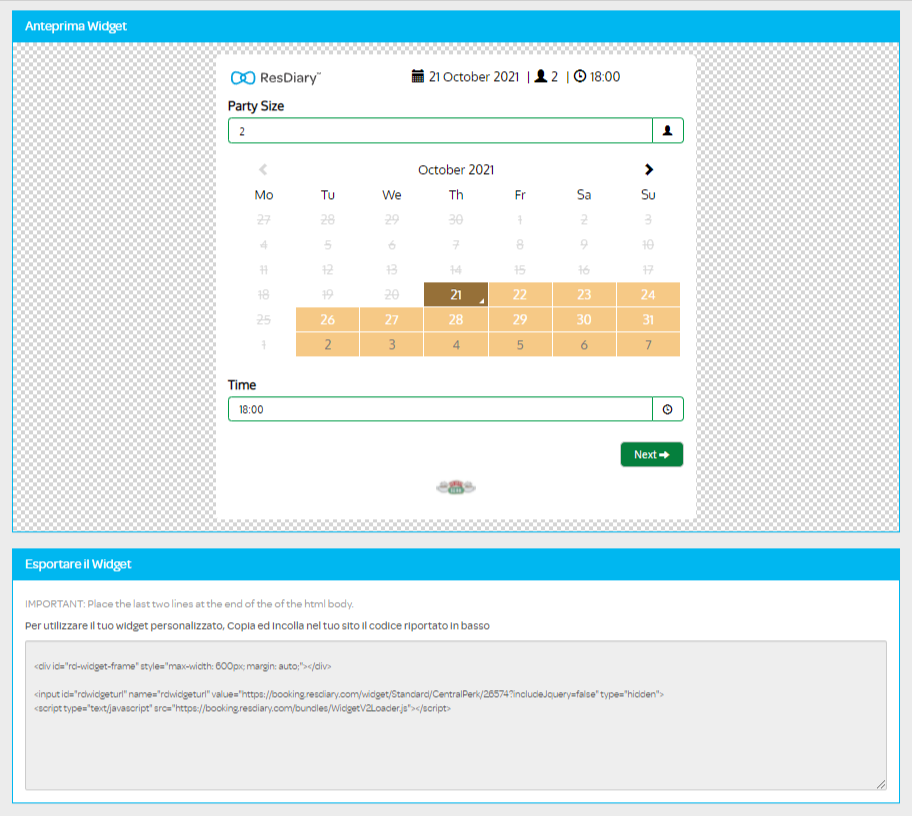912x816 pixels.
Task: Select October 22 in the calendar
Action: 520,294
